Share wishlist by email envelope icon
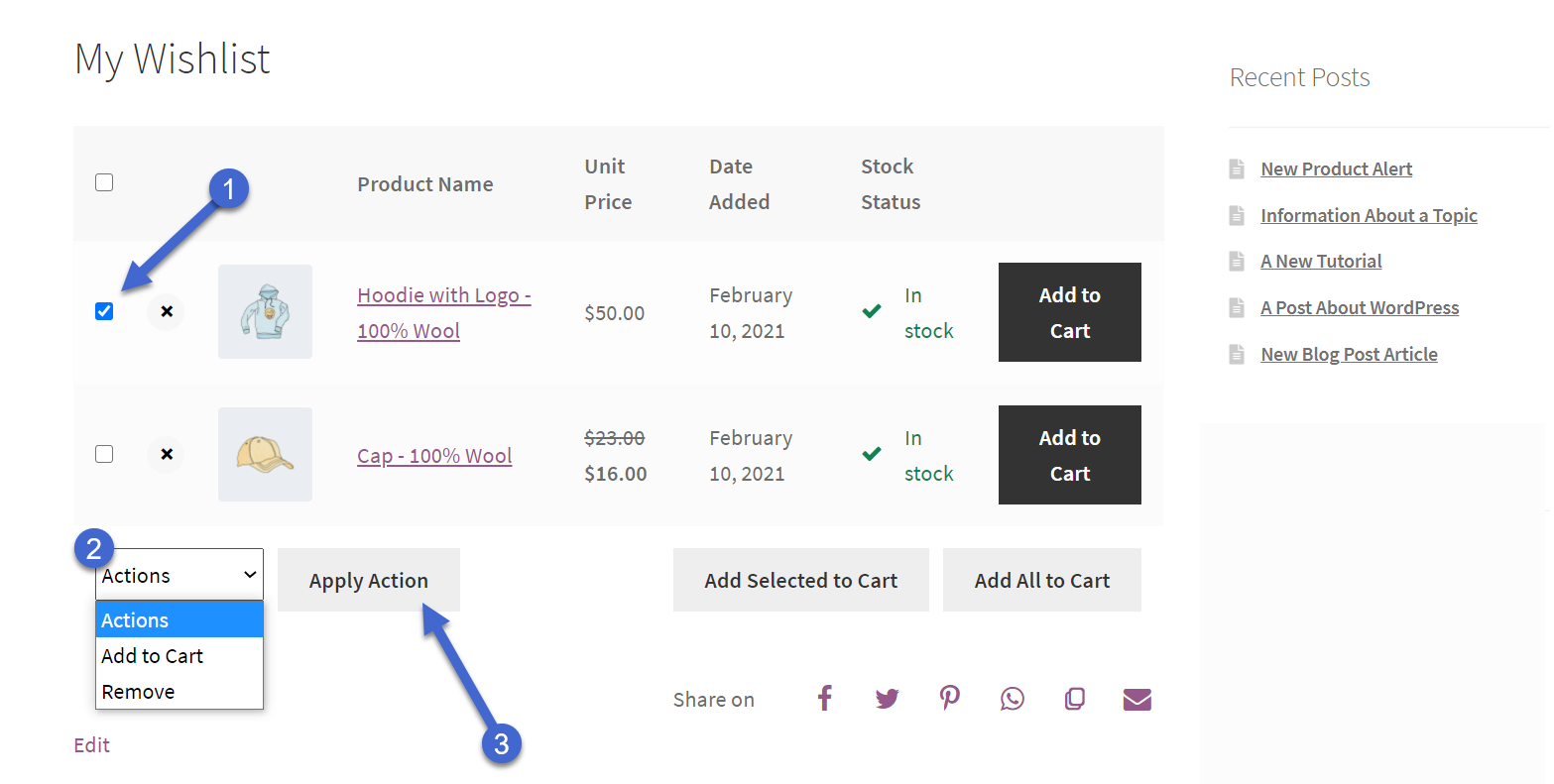 1136,700
